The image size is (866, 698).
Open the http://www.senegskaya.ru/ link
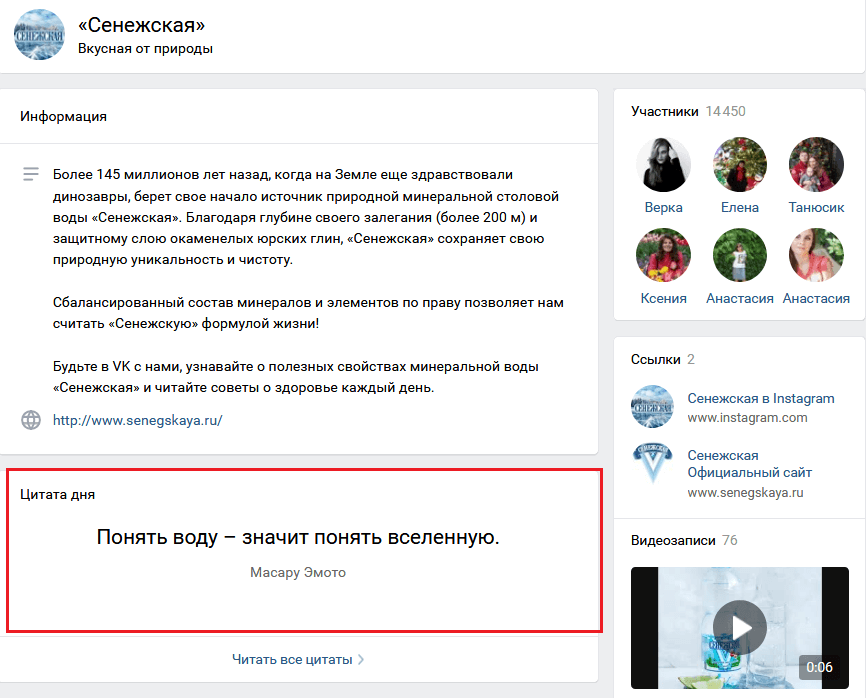[x=138, y=420]
